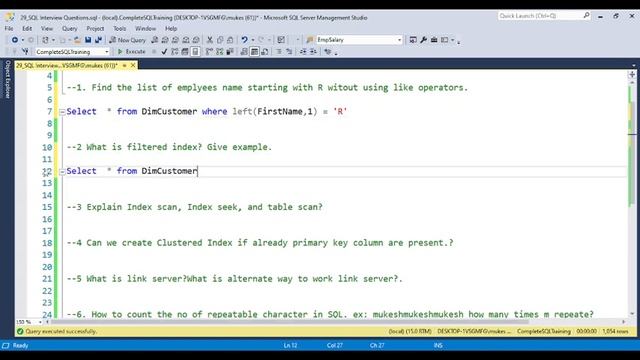The width and height of the screenshot is (640, 360).
Task: Toggle Include Actual Execution Plan
Action: pyautogui.click(x=209, y=52)
